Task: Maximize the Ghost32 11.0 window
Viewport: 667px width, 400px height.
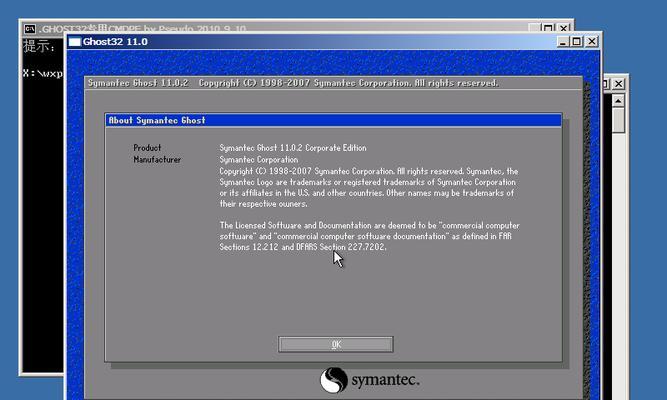Action: click(577, 42)
